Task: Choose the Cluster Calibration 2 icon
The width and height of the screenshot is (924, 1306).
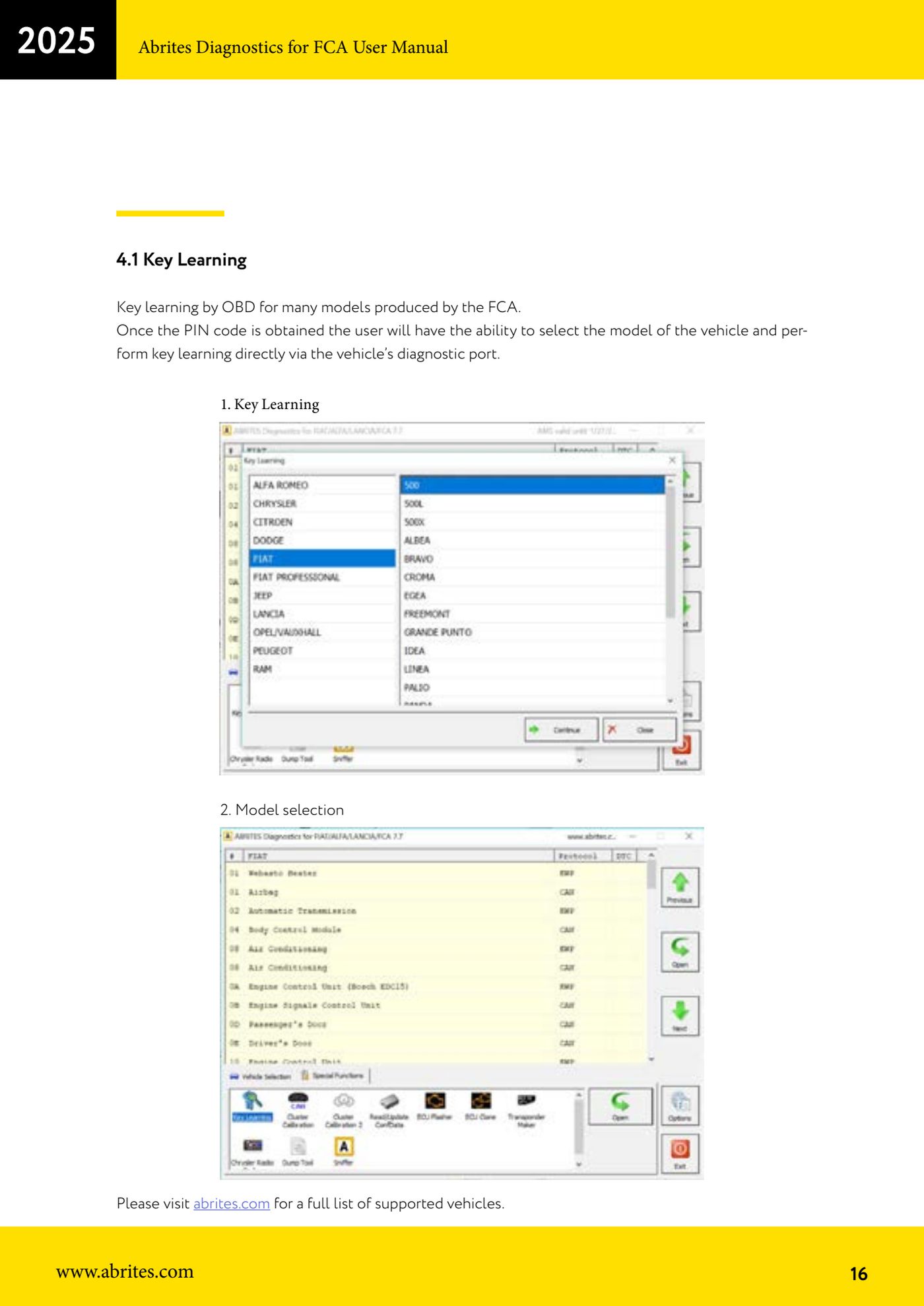Action: (344, 1110)
